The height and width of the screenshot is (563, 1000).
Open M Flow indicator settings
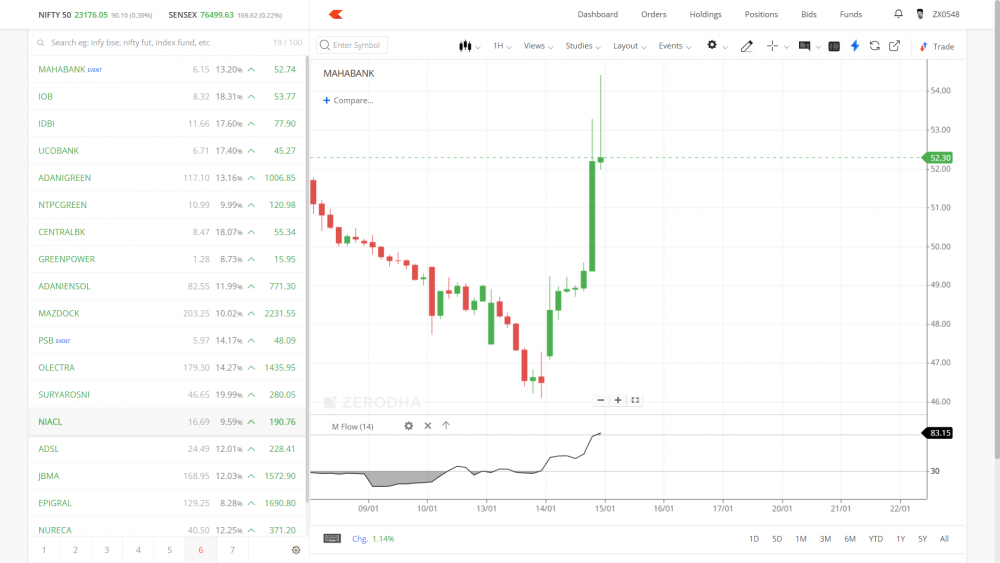coord(409,426)
